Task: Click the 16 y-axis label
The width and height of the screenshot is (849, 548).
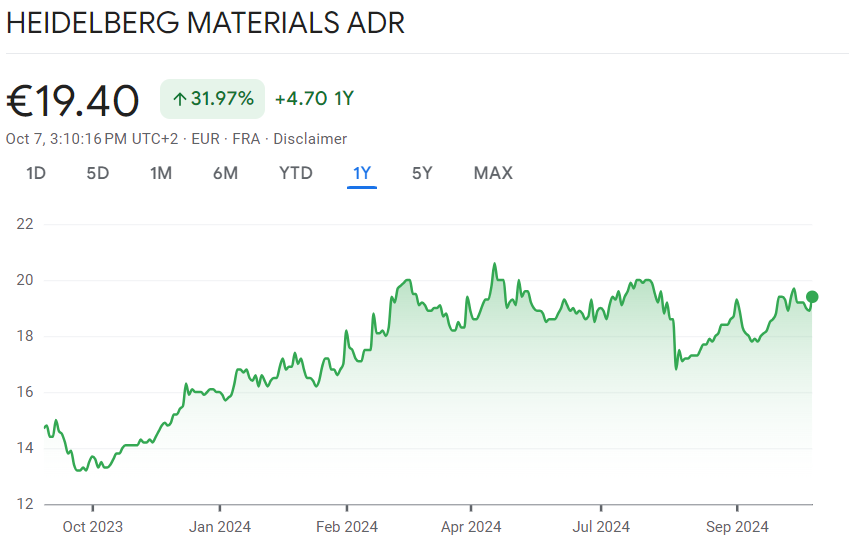Action: (25, 392)
